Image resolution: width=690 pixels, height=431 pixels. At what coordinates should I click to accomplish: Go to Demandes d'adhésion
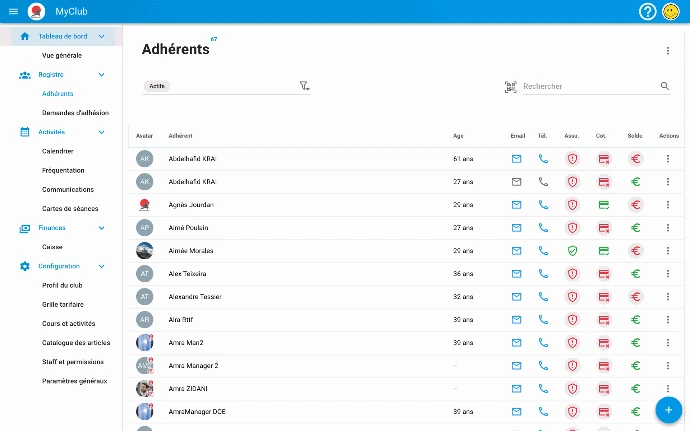coord(75,113)
